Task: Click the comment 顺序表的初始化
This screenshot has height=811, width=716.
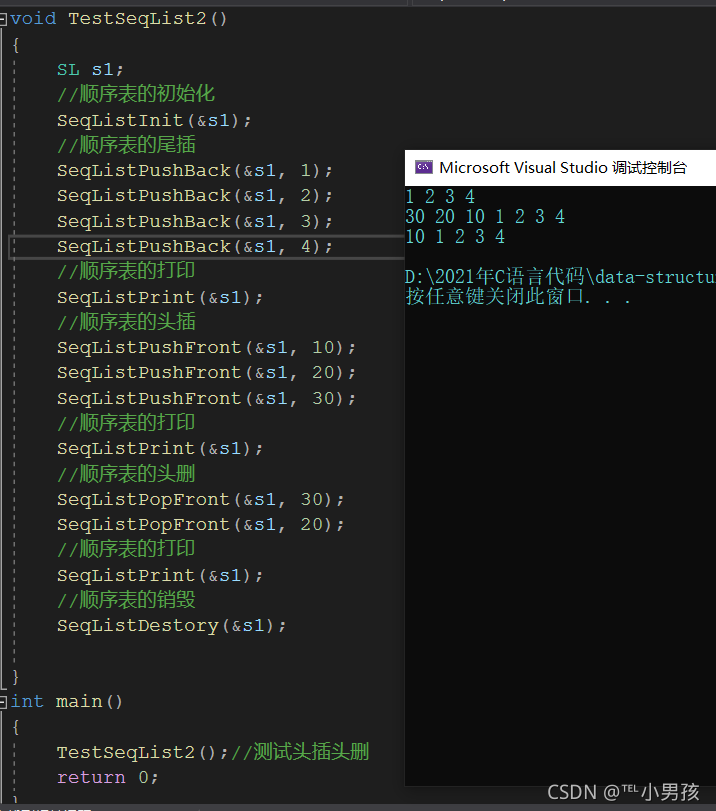Action: pos(136,94)
